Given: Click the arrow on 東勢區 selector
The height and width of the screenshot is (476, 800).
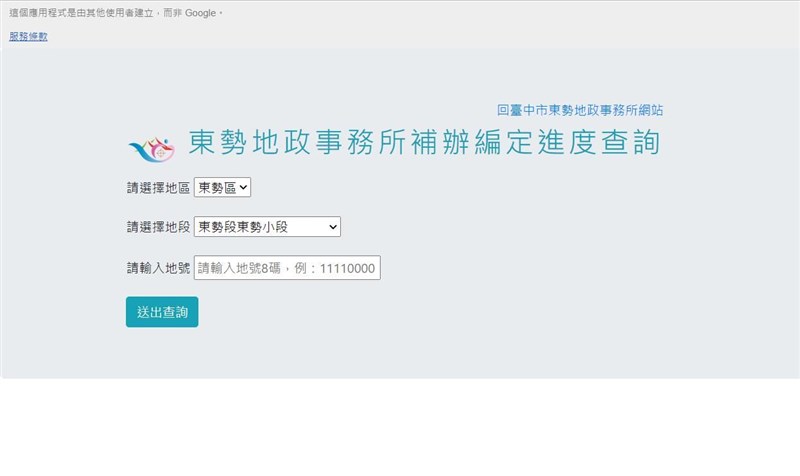Looking at the screenshot, I should click(244, 187).
